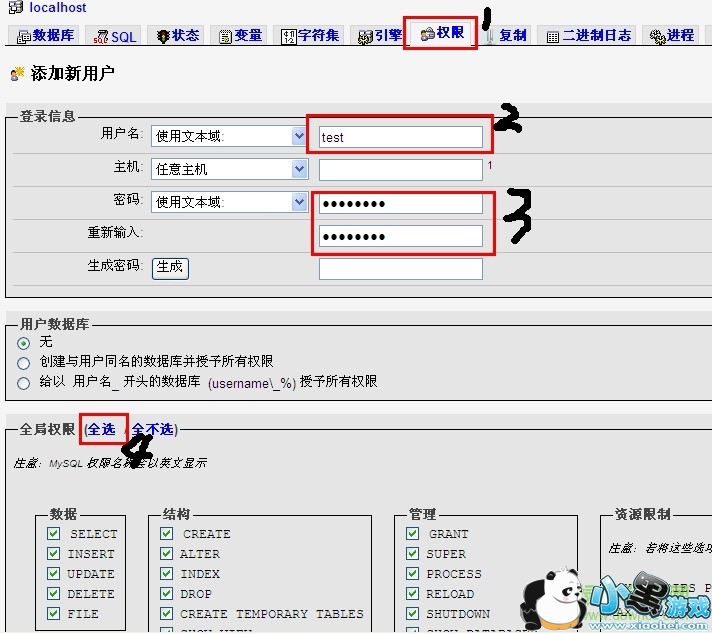
Task: Toggle the FILE privilege checkbox
Action: 54,613
